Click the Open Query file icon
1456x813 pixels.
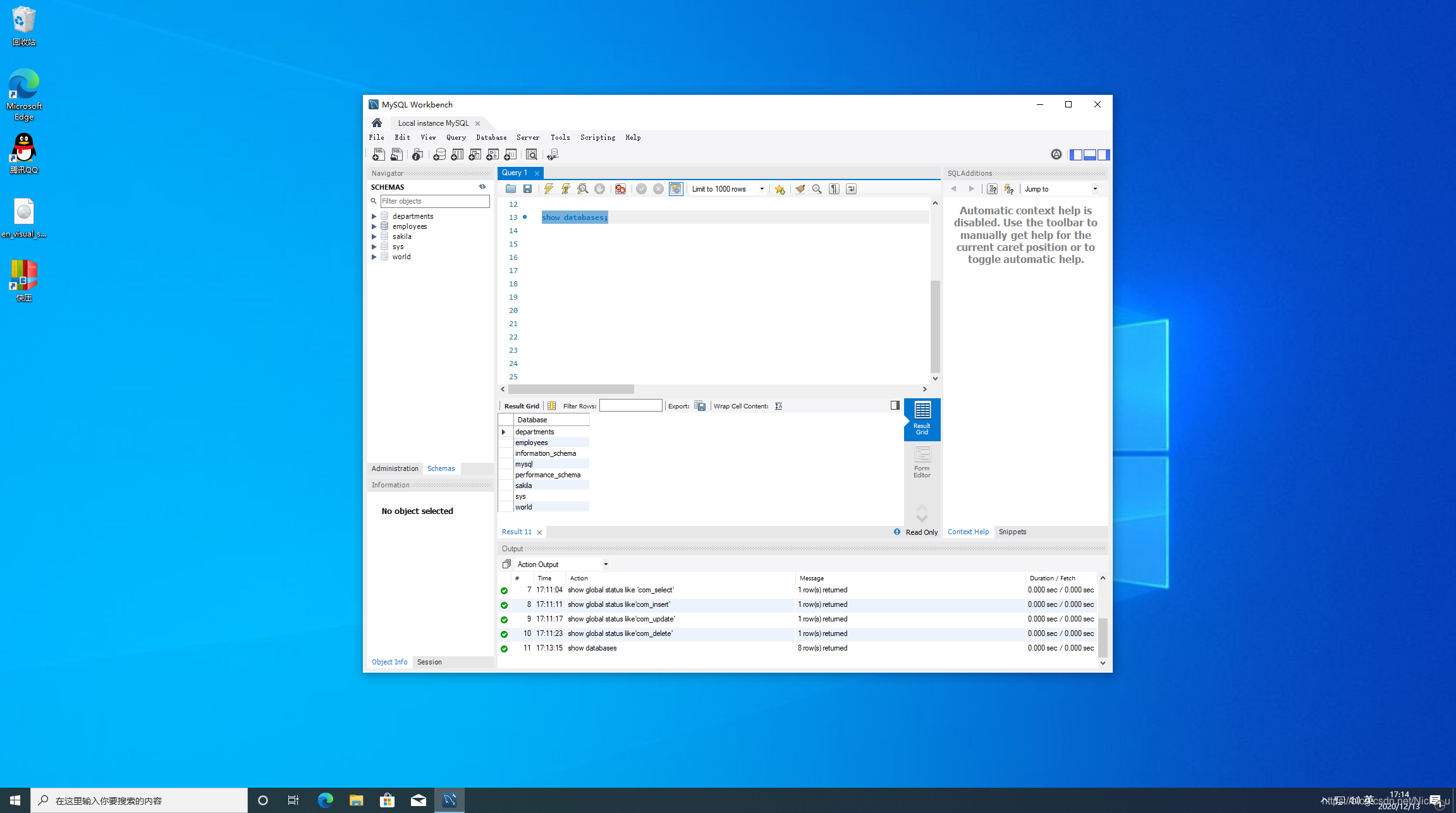(510, 189)
